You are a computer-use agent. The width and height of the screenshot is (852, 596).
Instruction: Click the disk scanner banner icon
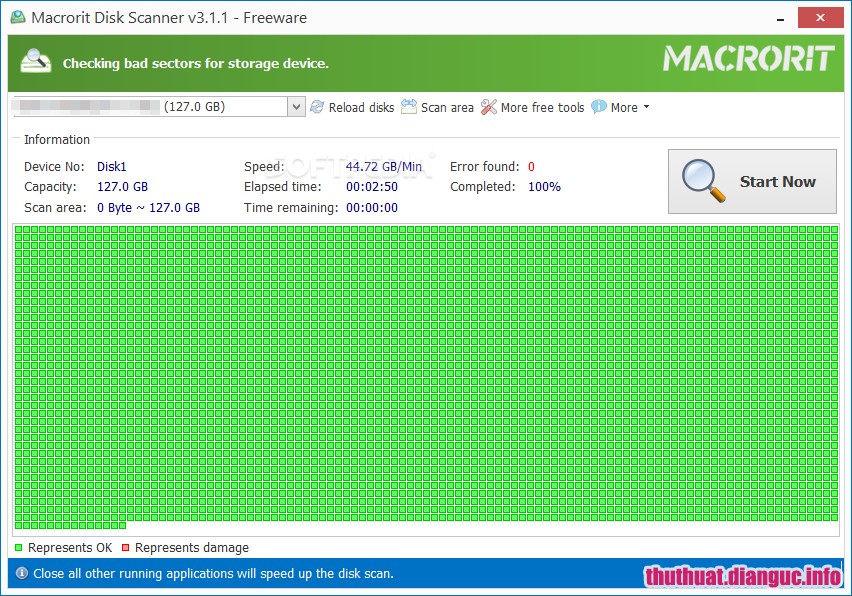(36, 61)
